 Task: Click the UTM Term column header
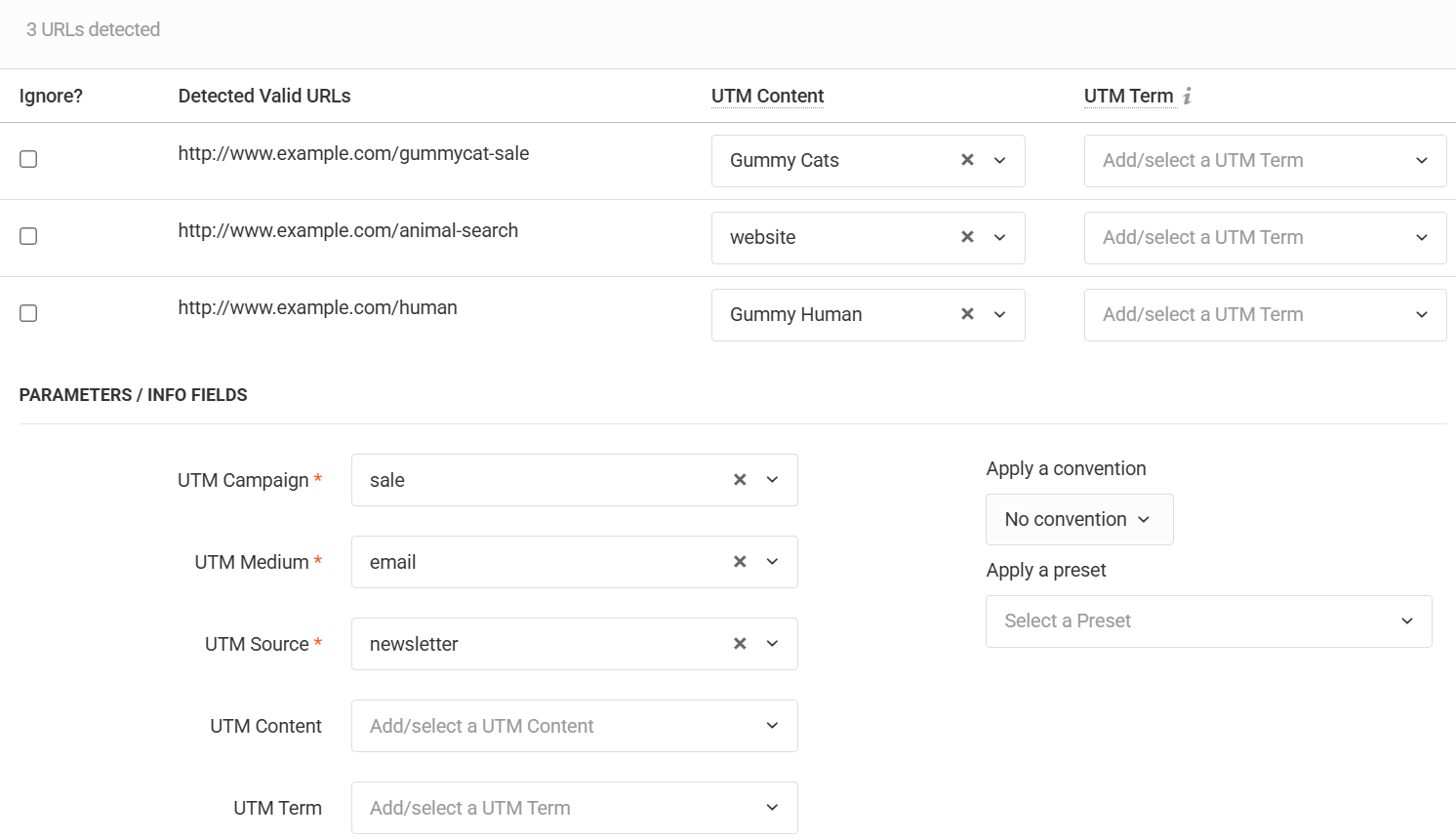1128,96
